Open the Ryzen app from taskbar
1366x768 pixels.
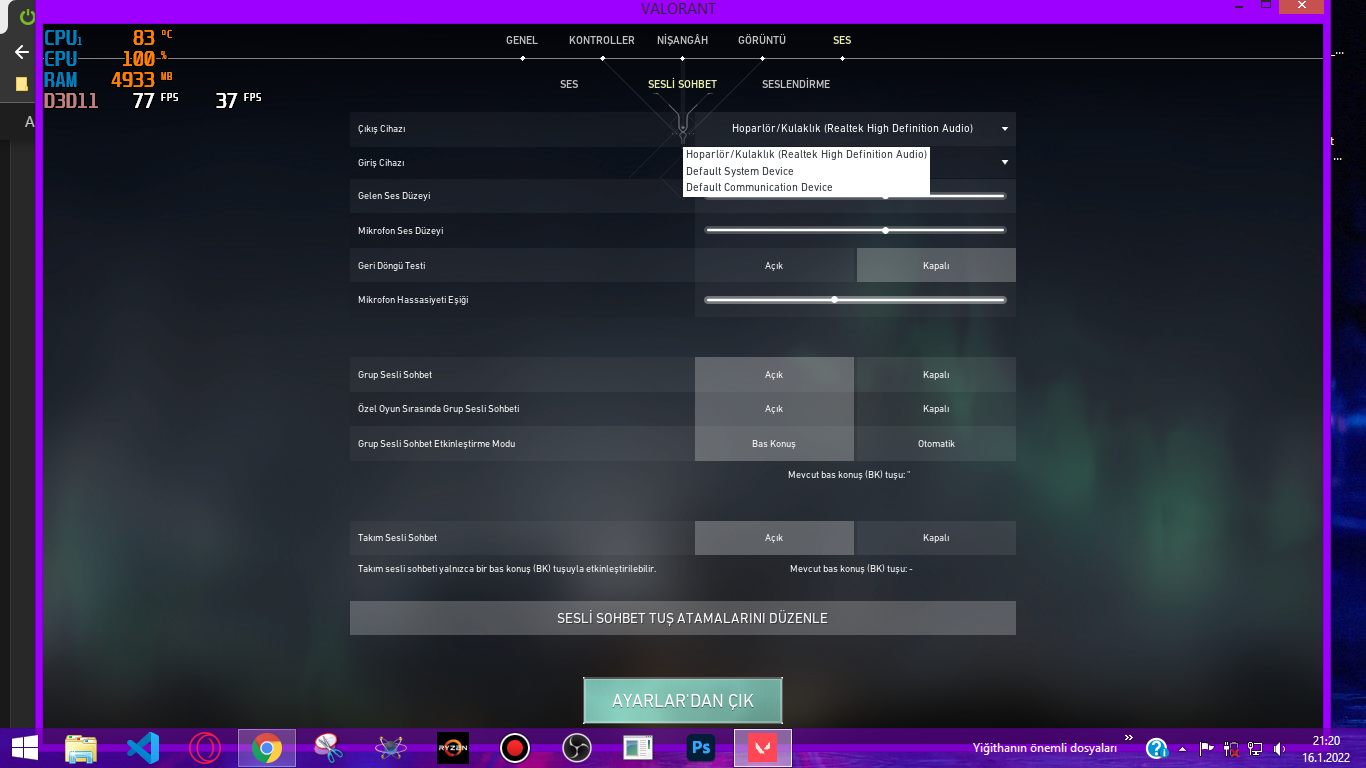coord(453,747)
